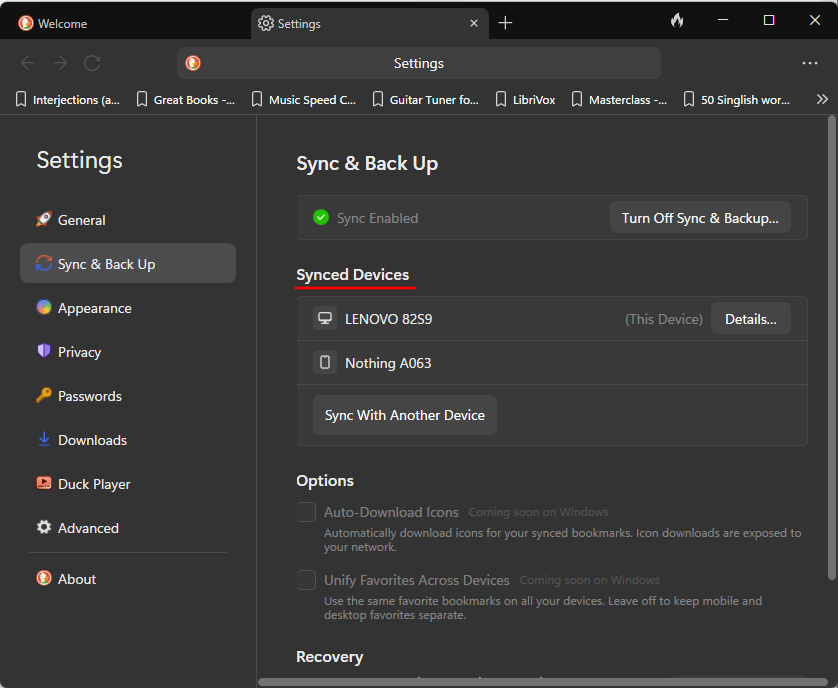Open Privacy settings section

[128, 352]
